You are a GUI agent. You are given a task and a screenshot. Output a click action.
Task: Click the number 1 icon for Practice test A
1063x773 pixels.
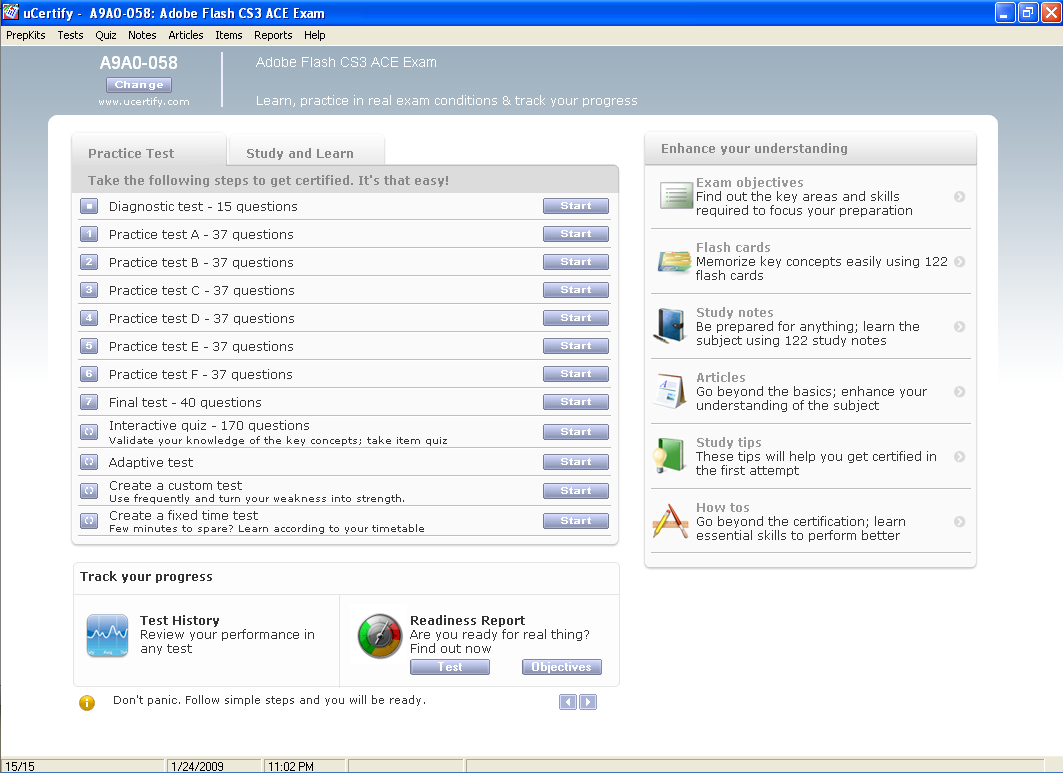pos(89,234)
